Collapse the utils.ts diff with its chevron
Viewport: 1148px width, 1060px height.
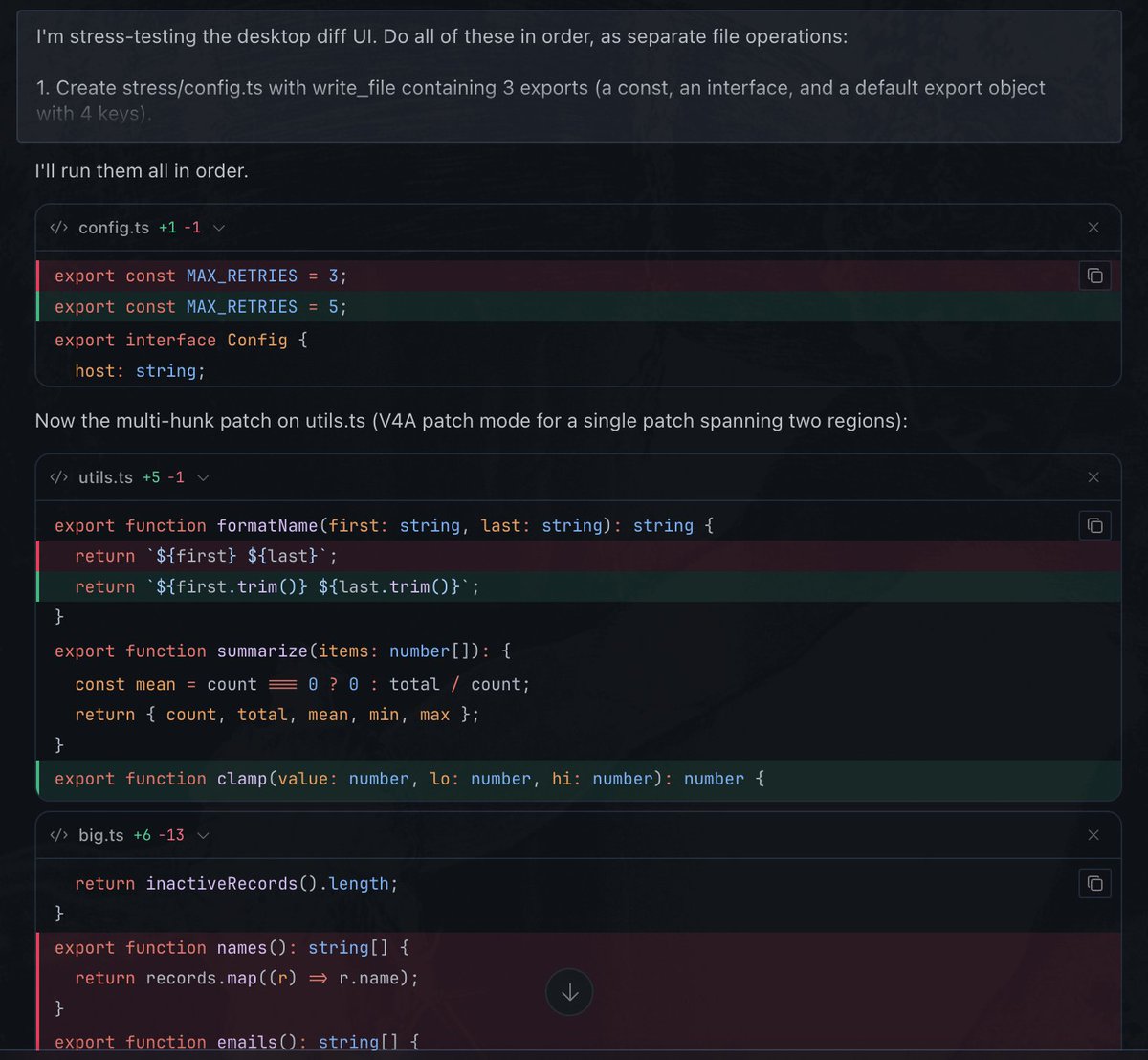[x=203, y=477]
